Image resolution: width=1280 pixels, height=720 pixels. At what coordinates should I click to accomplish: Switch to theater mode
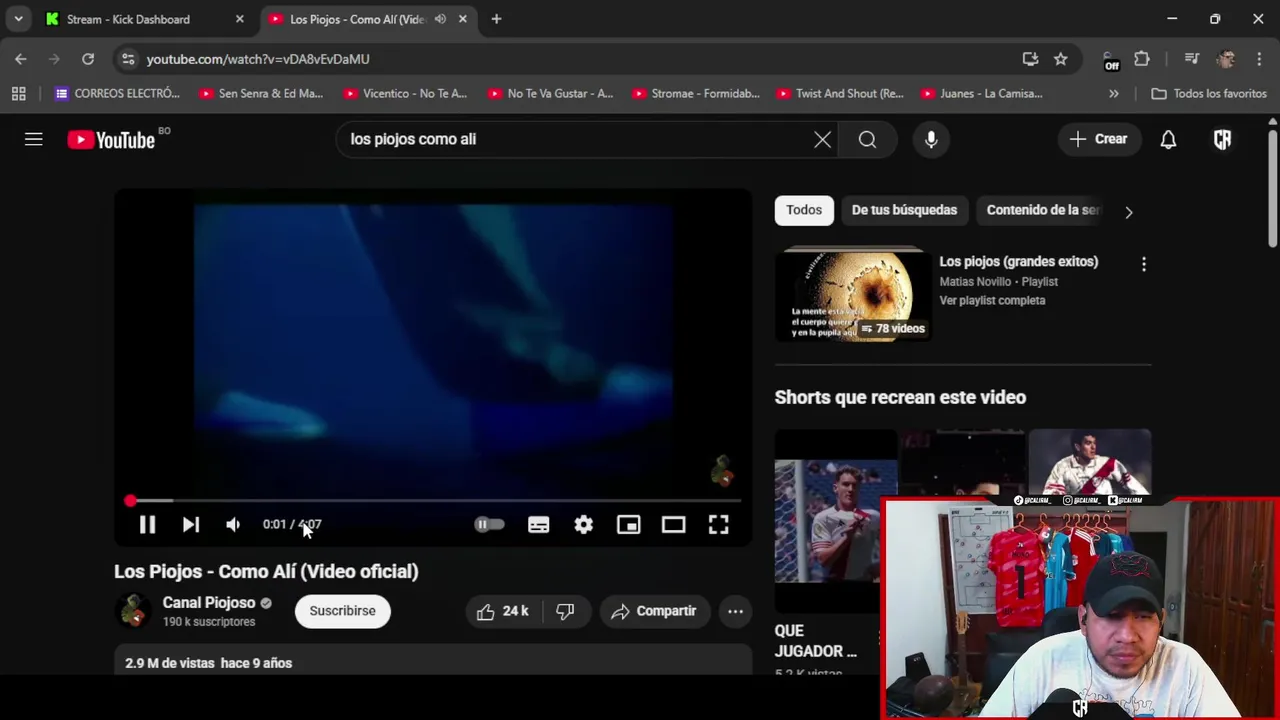673,524
